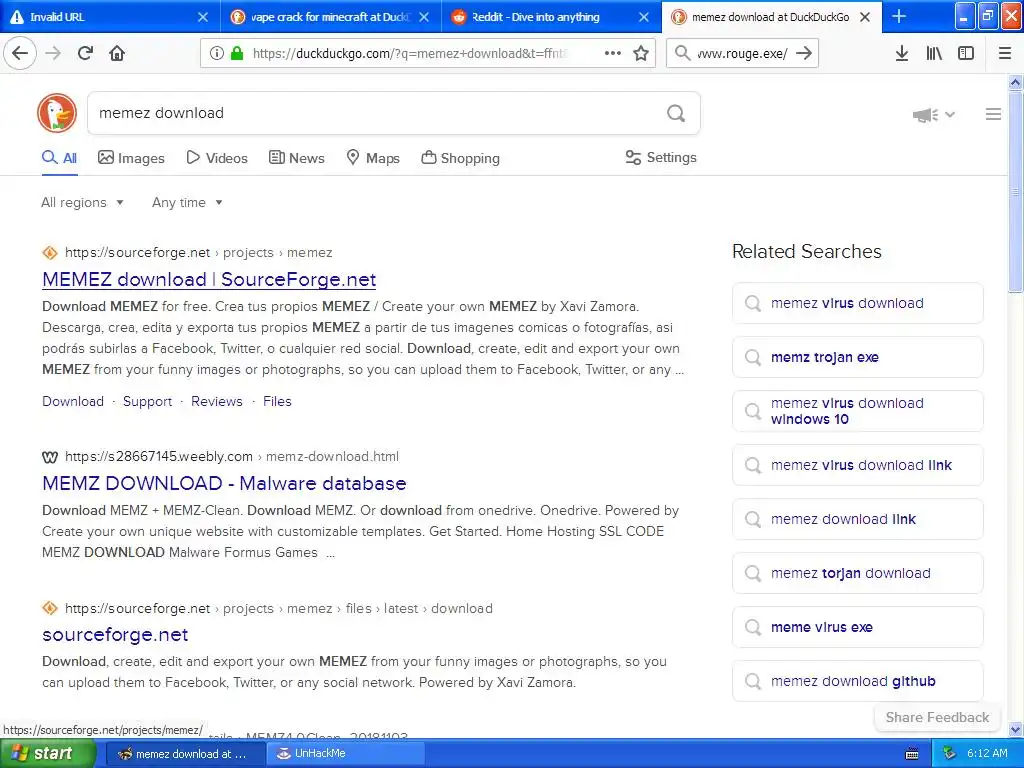Click the system tray network icon

[x=949, y=753]
